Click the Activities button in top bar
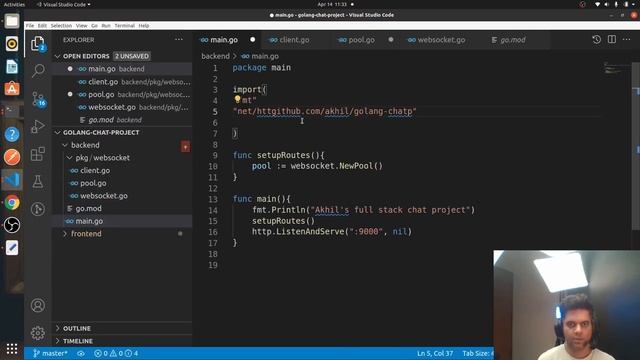This screenshot has height=360, width=640. click(x=14, y=4)
